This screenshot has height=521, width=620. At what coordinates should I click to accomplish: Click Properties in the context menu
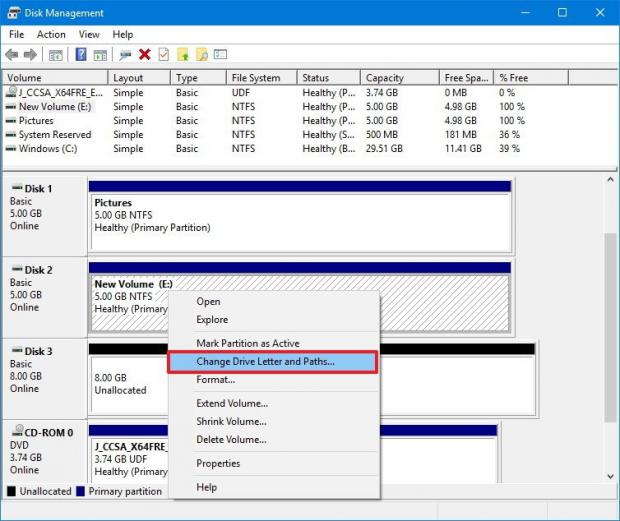point(218,463)
